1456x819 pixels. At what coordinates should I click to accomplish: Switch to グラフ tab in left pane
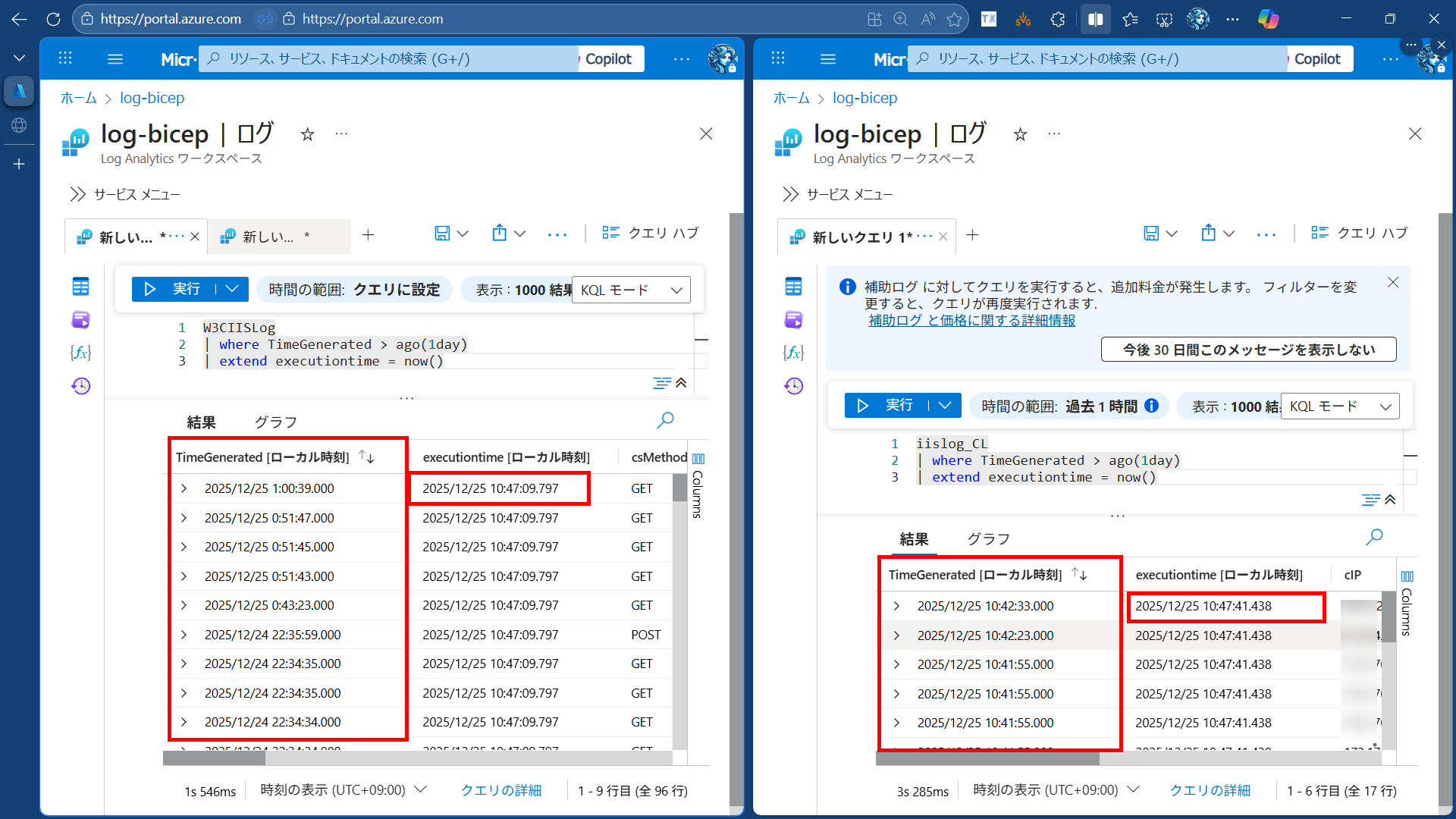(275, 422)
